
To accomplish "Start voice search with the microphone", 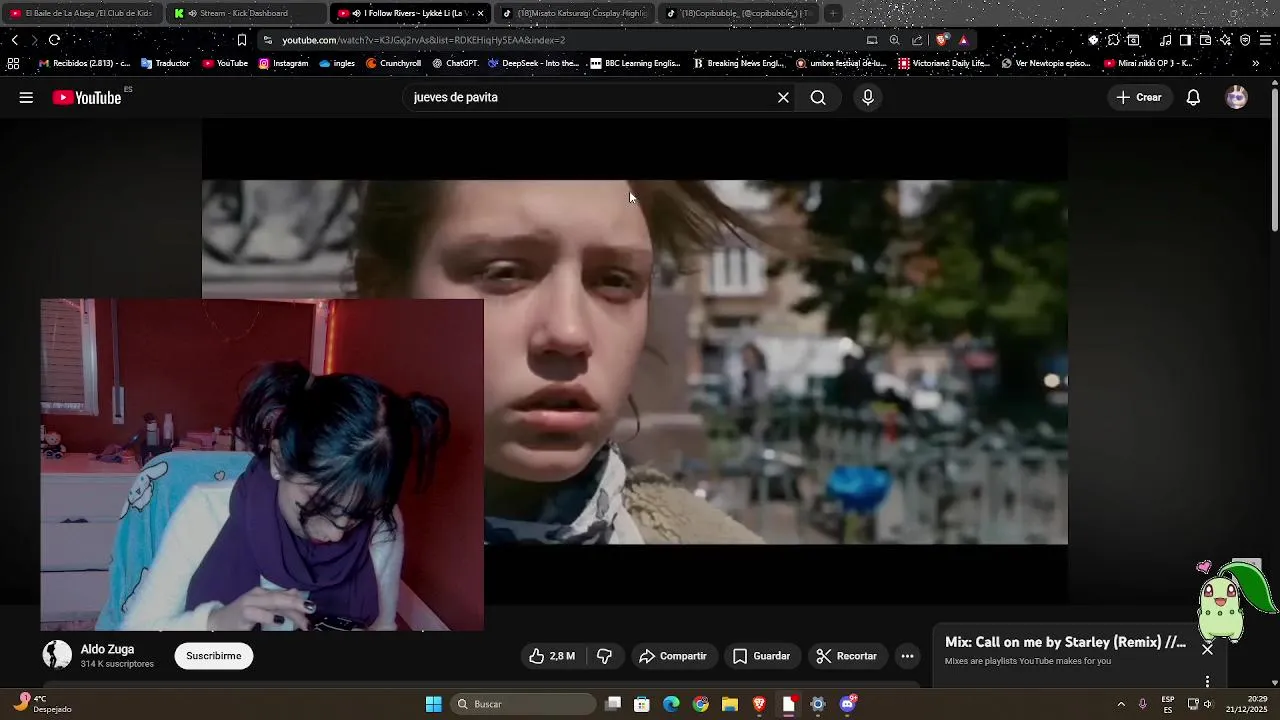I will tap(868, 97).
